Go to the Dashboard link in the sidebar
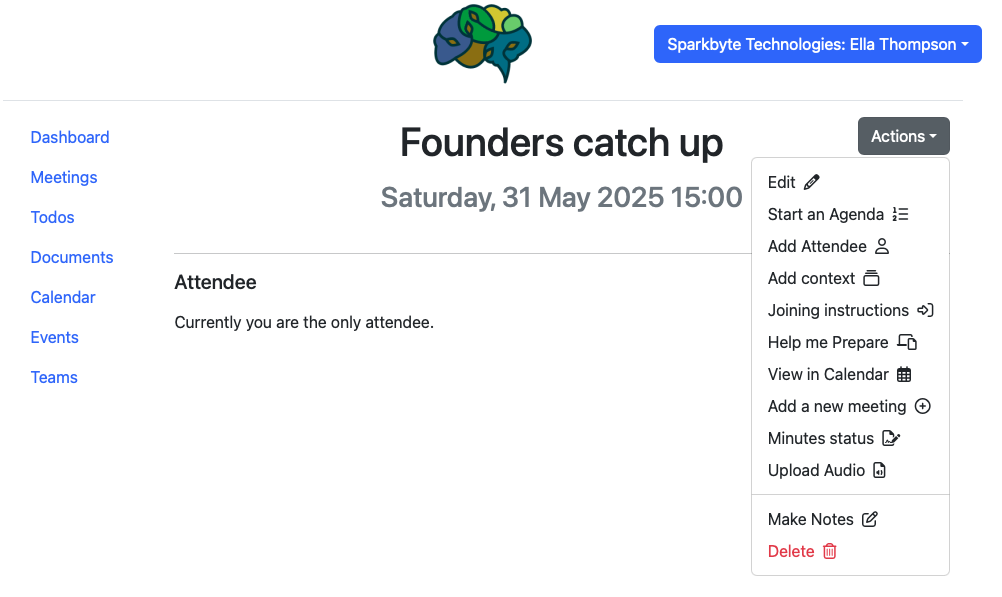The width and height of the screenshot is (1002, 597). pyautogui.click(x=70, y=137)
